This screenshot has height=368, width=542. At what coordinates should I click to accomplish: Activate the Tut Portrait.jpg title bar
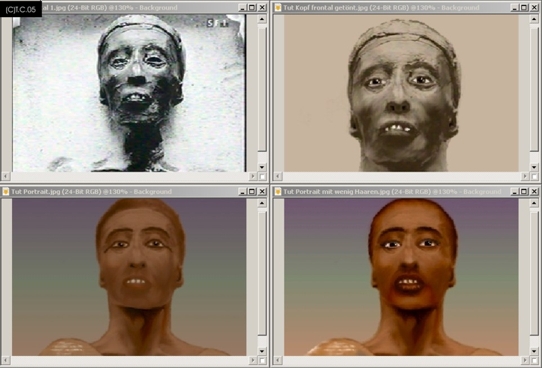(x=120, y=191)
